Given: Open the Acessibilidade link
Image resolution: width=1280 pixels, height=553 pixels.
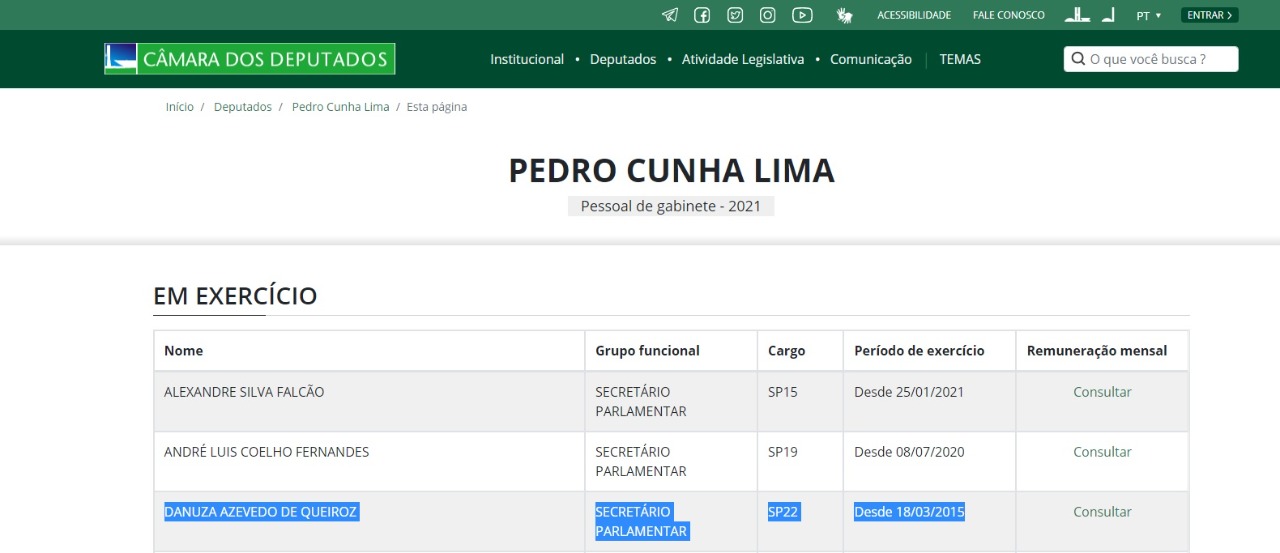Looking at the screenshot, I should pyautogui.click(x=914, y=15).
